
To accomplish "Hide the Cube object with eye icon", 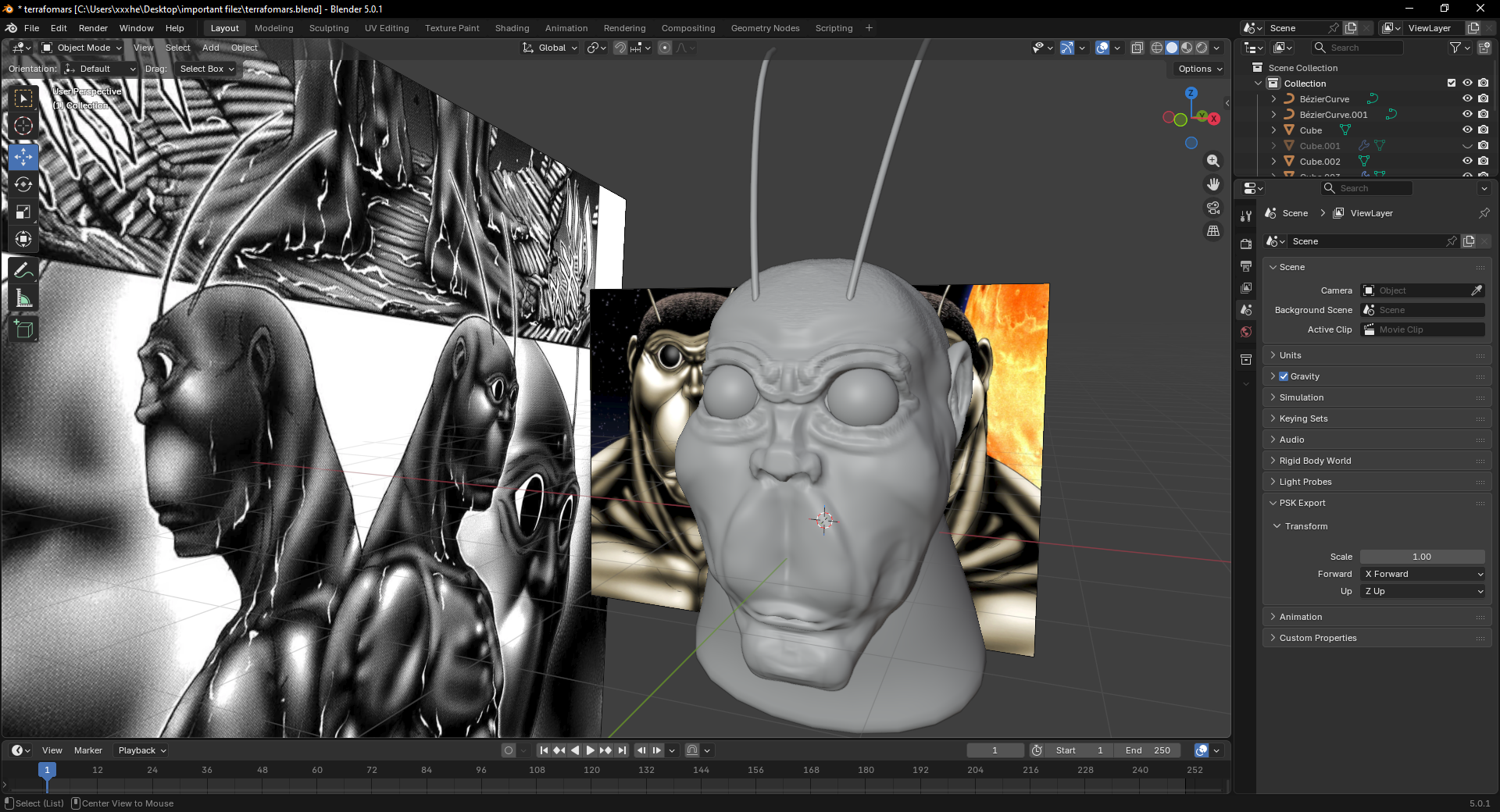I will pyautogui.click(x=1467, y=130).
